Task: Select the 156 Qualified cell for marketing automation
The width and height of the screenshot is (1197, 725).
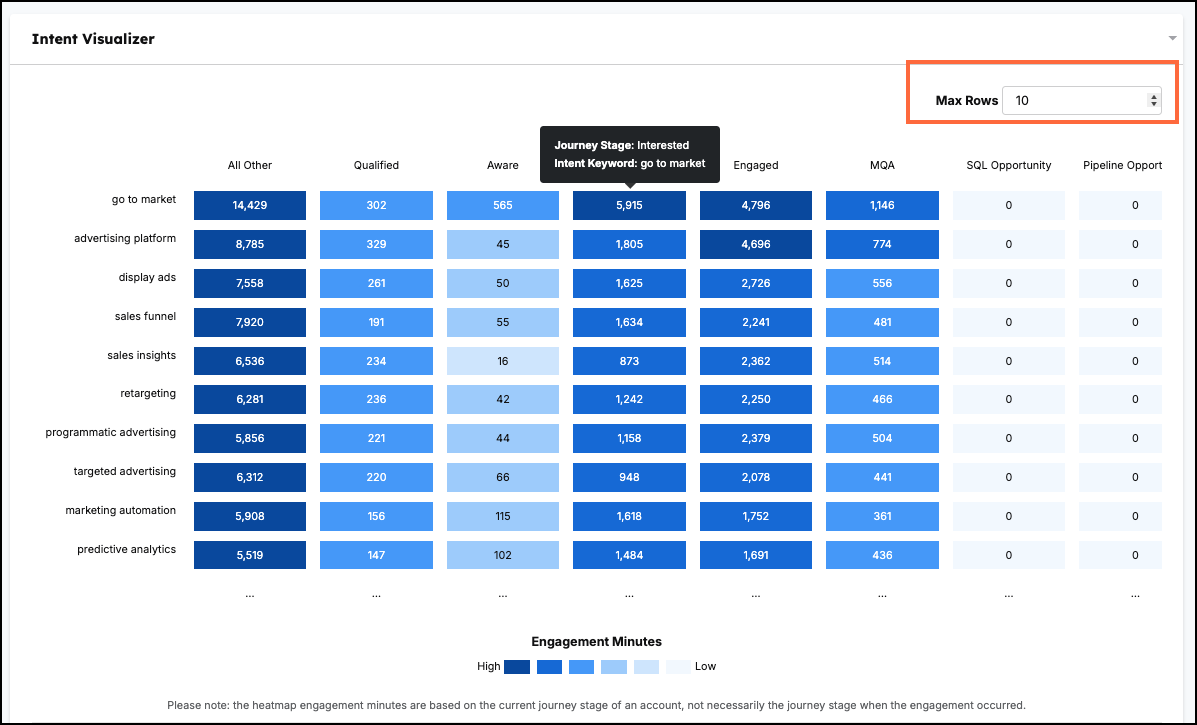Action: (x=376, y=516)
